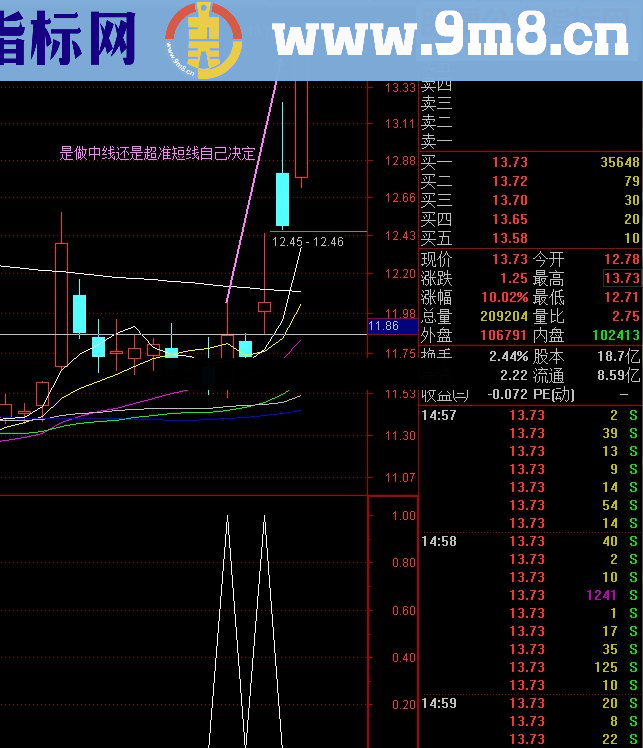The height and width of the screenshot is (748, 643).
Task: Click the 买二 bid price 13.72
Action: pos(510,181)
